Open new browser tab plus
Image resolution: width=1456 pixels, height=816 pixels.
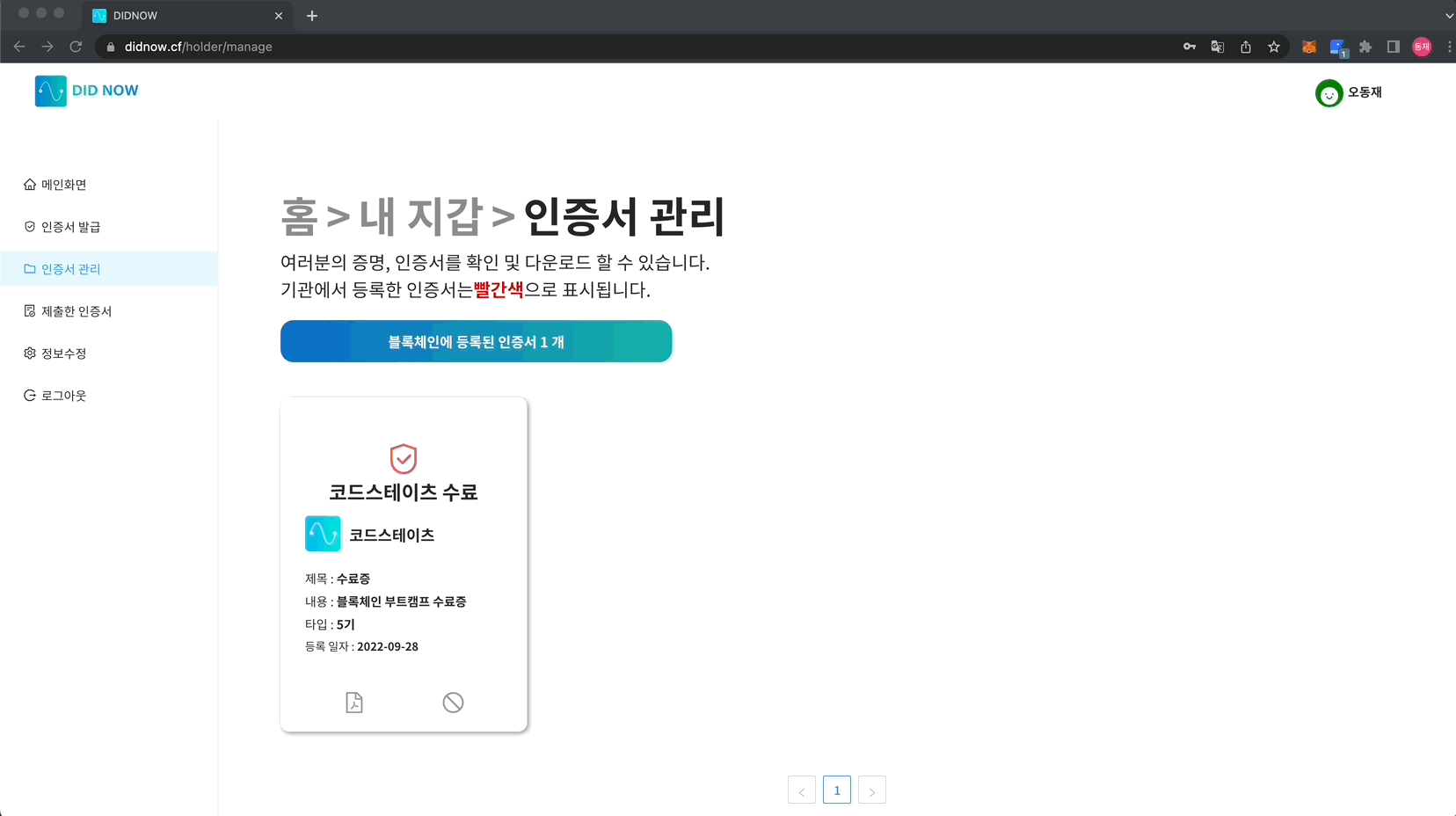click(x=312, y=16)
